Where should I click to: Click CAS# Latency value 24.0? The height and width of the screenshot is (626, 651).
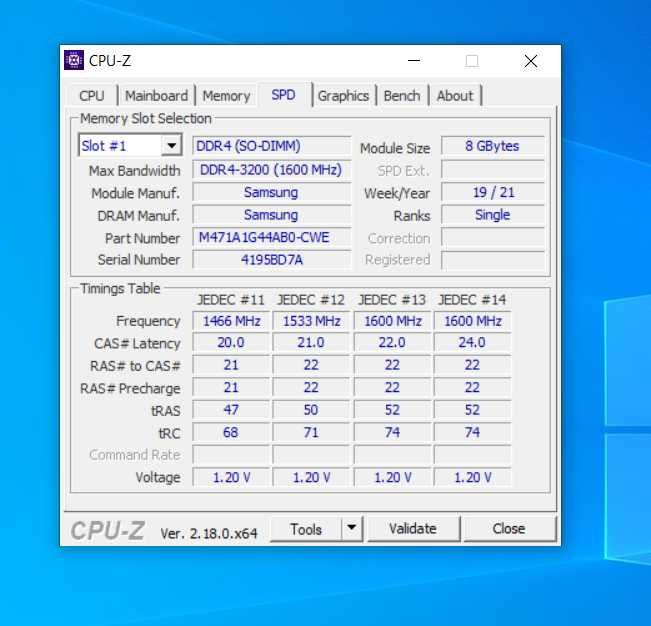(472, 343)
